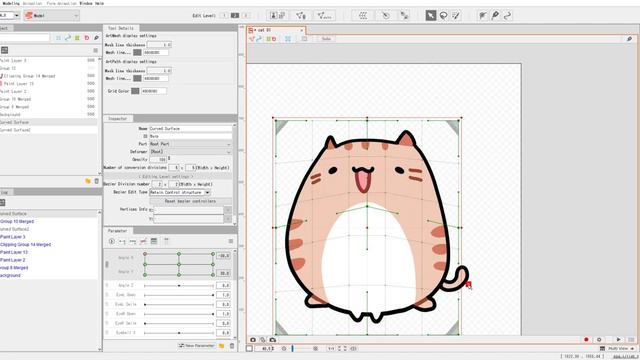Open the Model workspace dropdown
Screen dimensions: 640x360
[51, 16]
